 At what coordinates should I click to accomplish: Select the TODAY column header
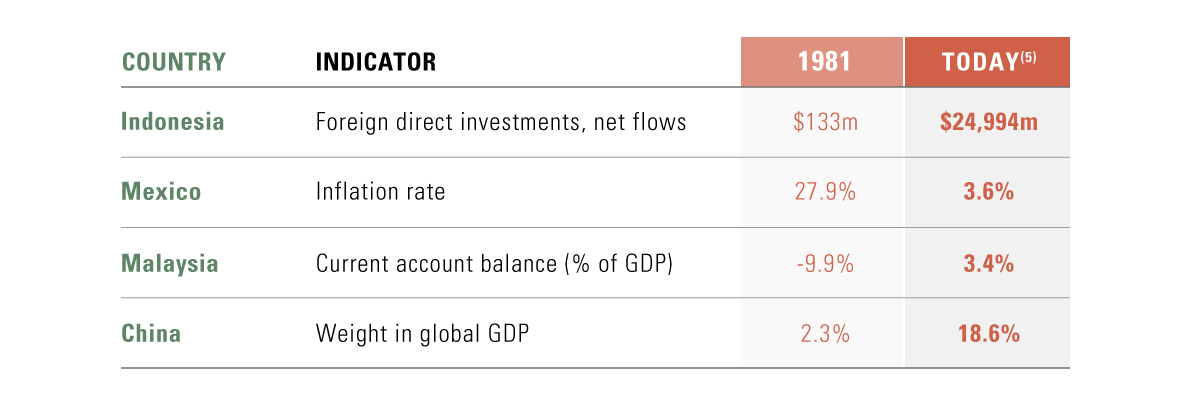987,62
